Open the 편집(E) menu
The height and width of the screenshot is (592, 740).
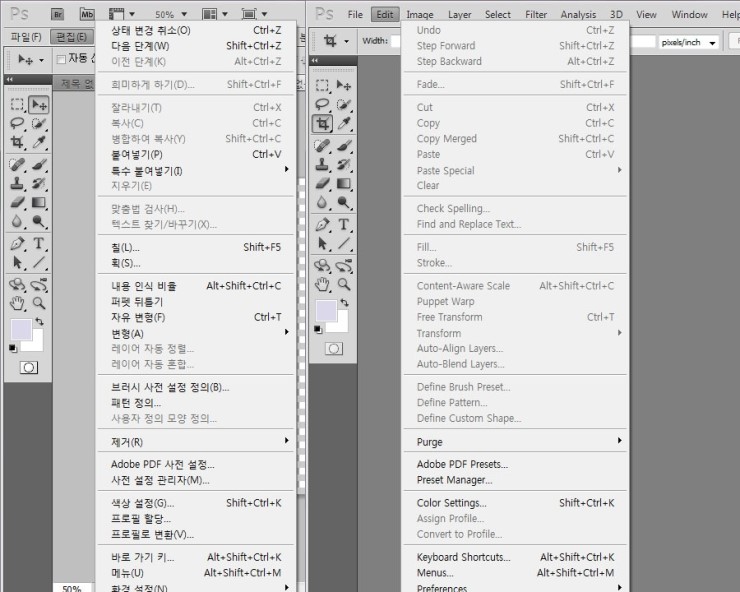(x=71, y=37)
